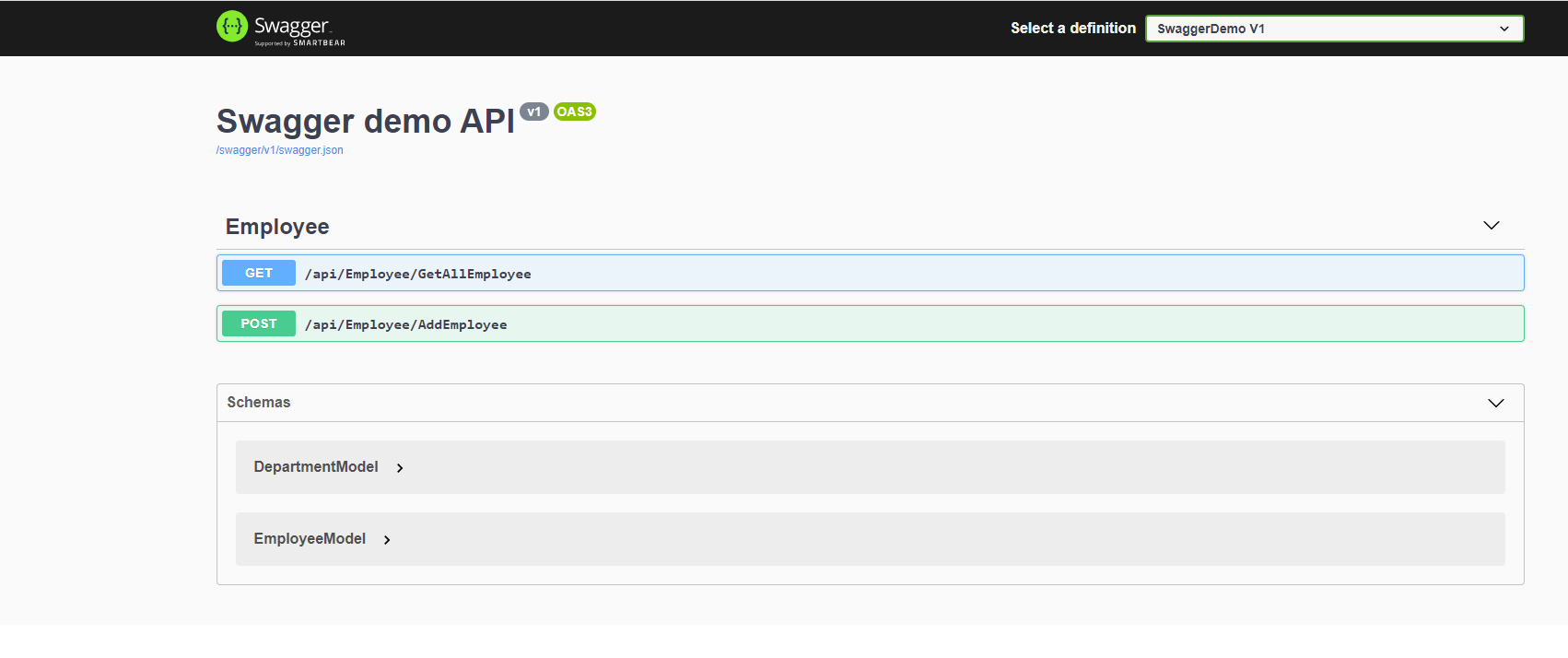Open the /swagger/v1/swagger.json link
This screenshot has height=658, width=1568.
279,150
